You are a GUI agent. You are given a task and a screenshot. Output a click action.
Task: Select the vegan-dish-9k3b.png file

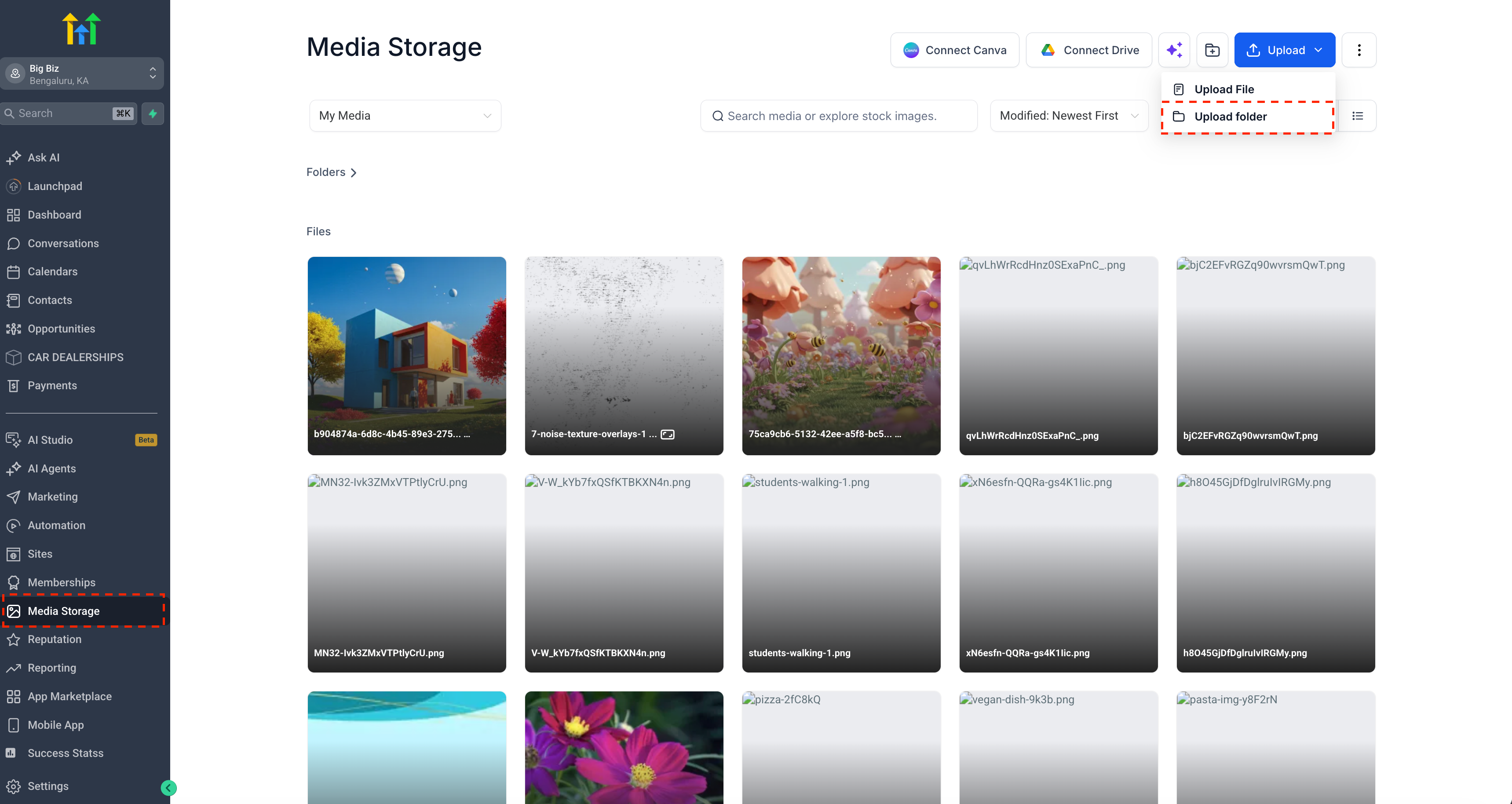pyautogui.click(x=1058, y=747)
